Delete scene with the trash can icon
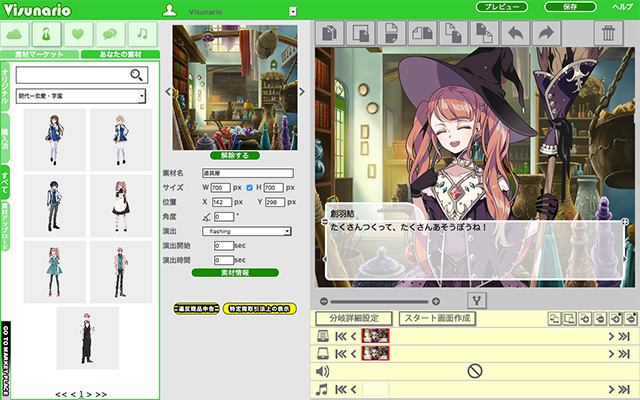 [x=608, y=34]
